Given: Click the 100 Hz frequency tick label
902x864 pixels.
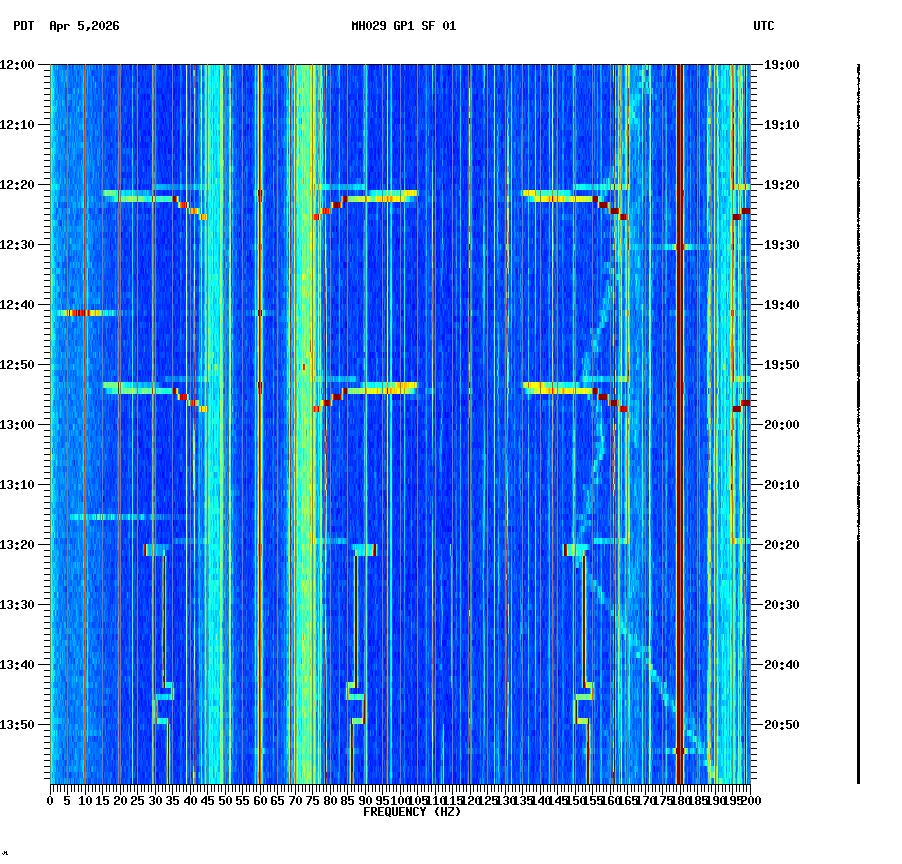Looking at the screenshot, I should click(x=400, y=800).
